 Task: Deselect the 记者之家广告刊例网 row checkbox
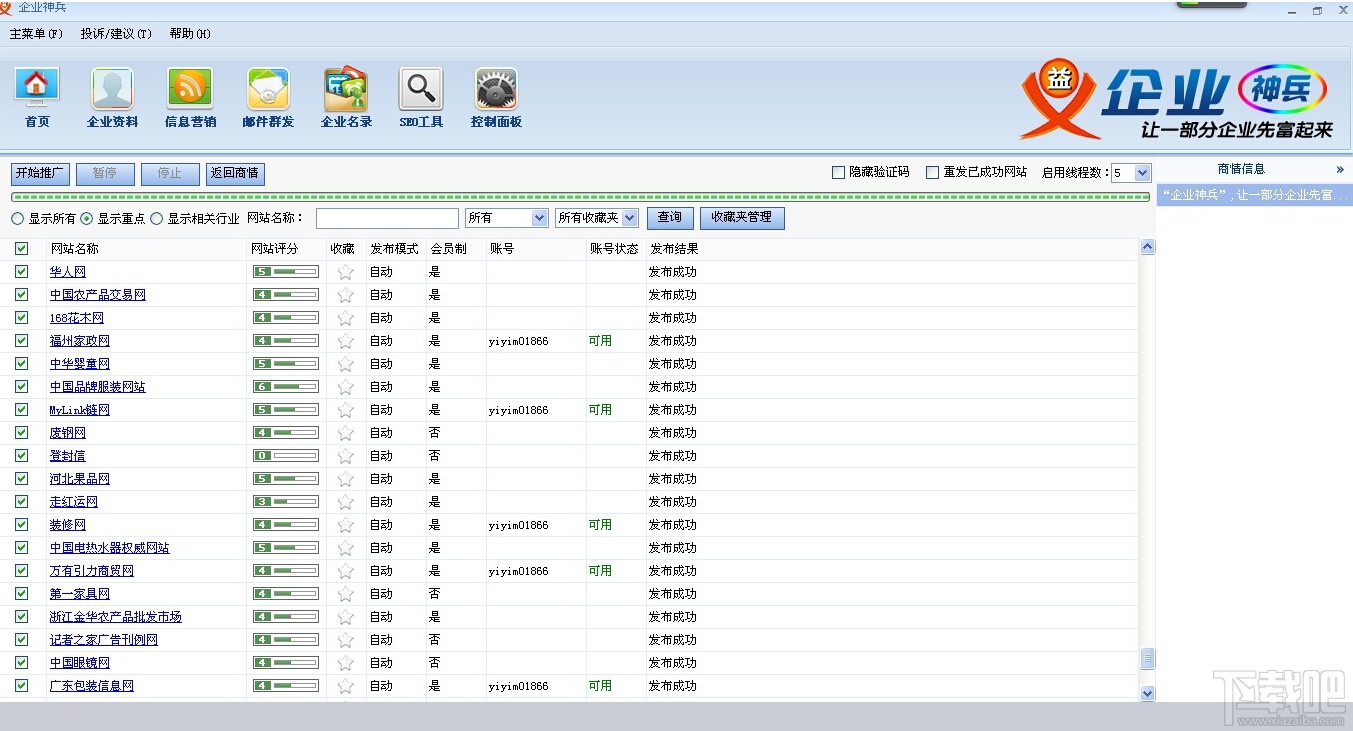[21, 640]
